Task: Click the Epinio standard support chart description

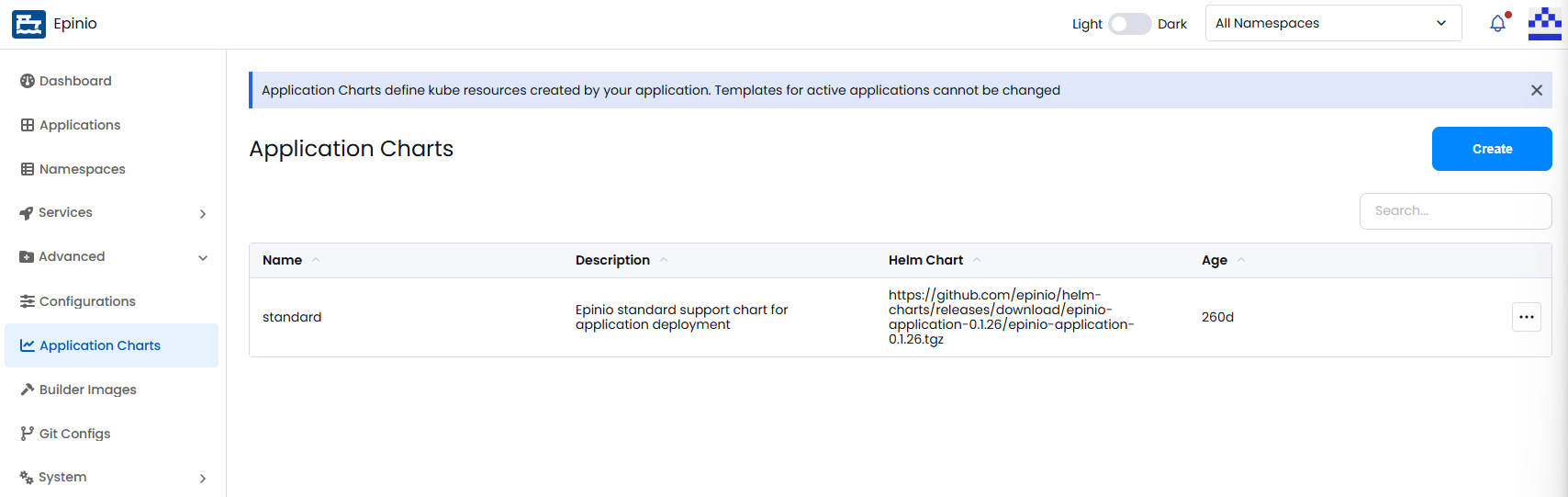Action: click(682, 317)
